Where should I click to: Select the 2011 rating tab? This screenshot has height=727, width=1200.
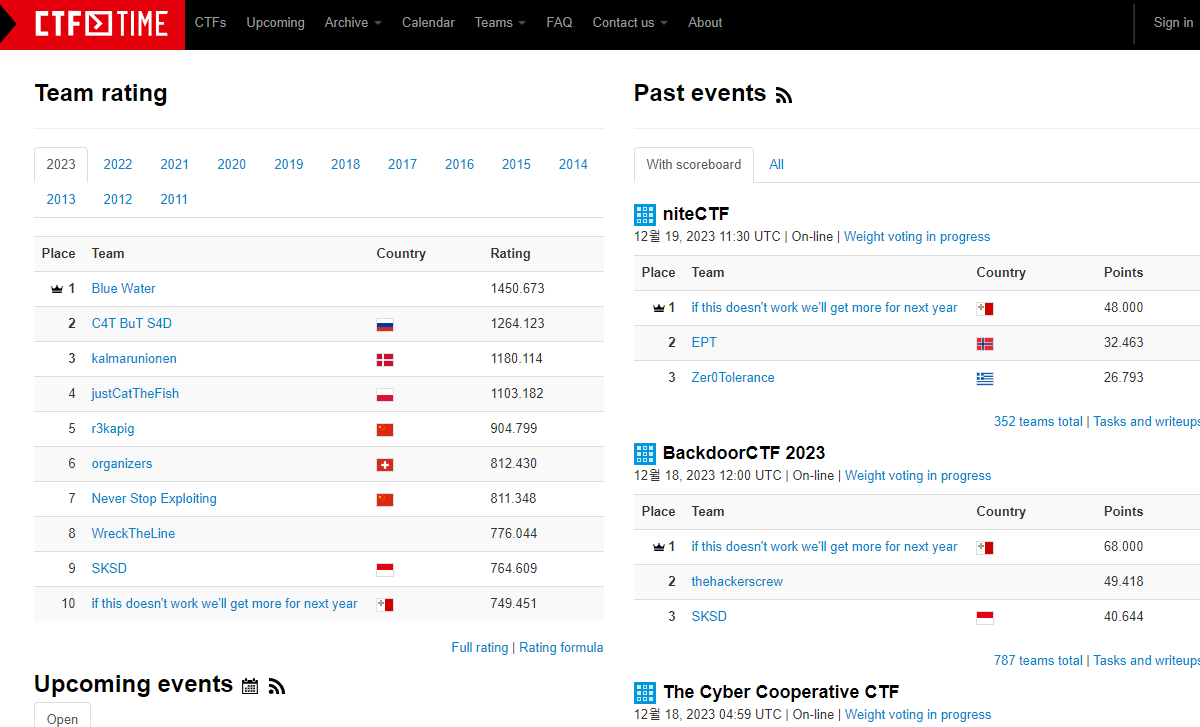coord(175,199)
